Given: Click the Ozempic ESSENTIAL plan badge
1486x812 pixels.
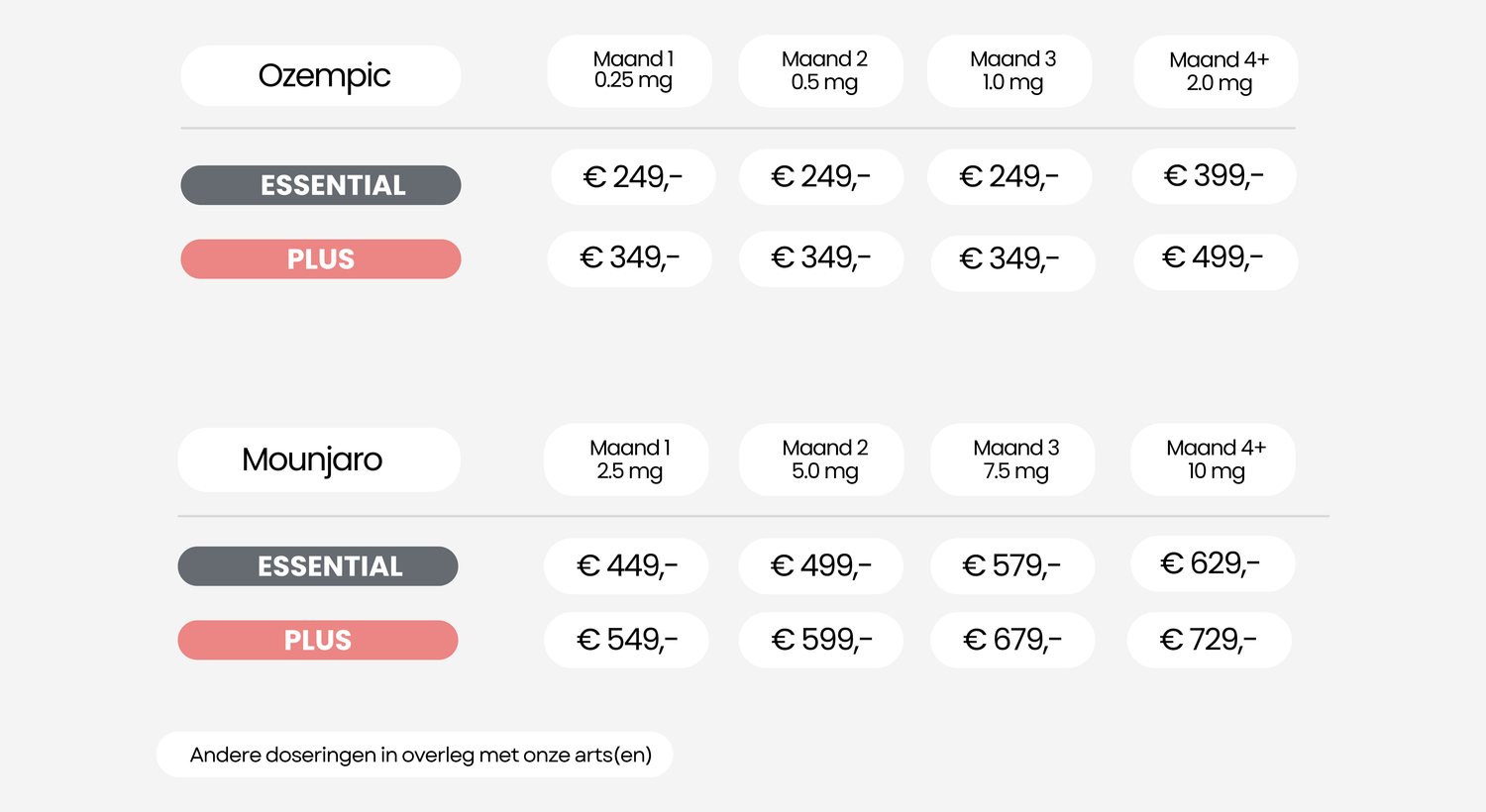Looking at the screenshot, I should click(x=321, y=185).
